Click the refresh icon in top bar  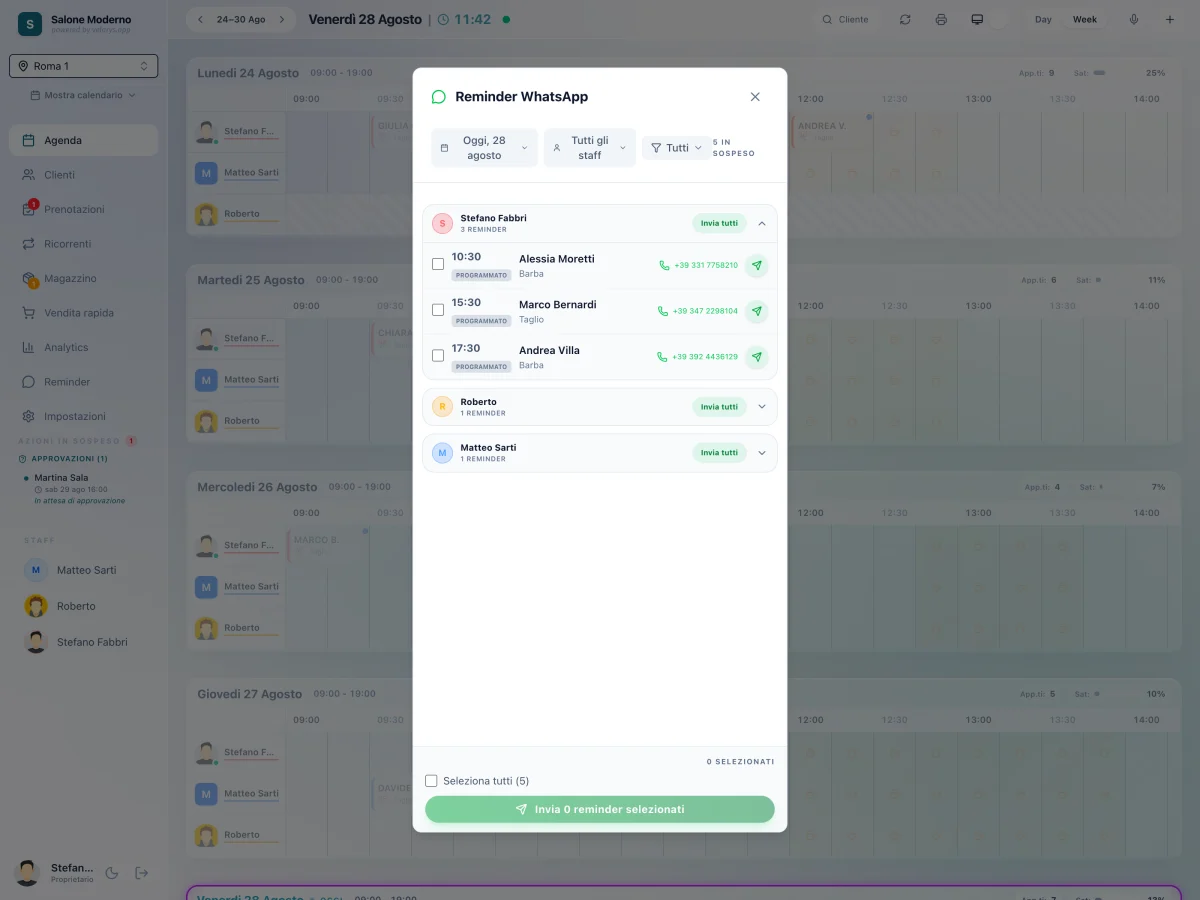pos(905,19)
